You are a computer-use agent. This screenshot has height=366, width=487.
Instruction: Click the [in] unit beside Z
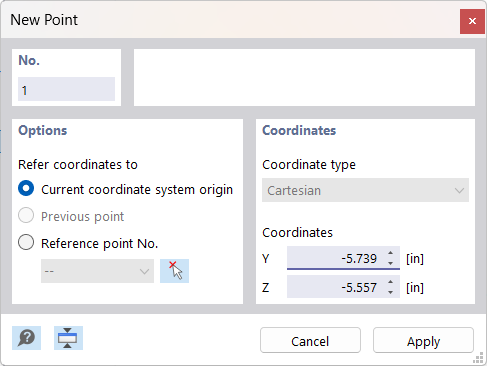click(x=415, y=287)
